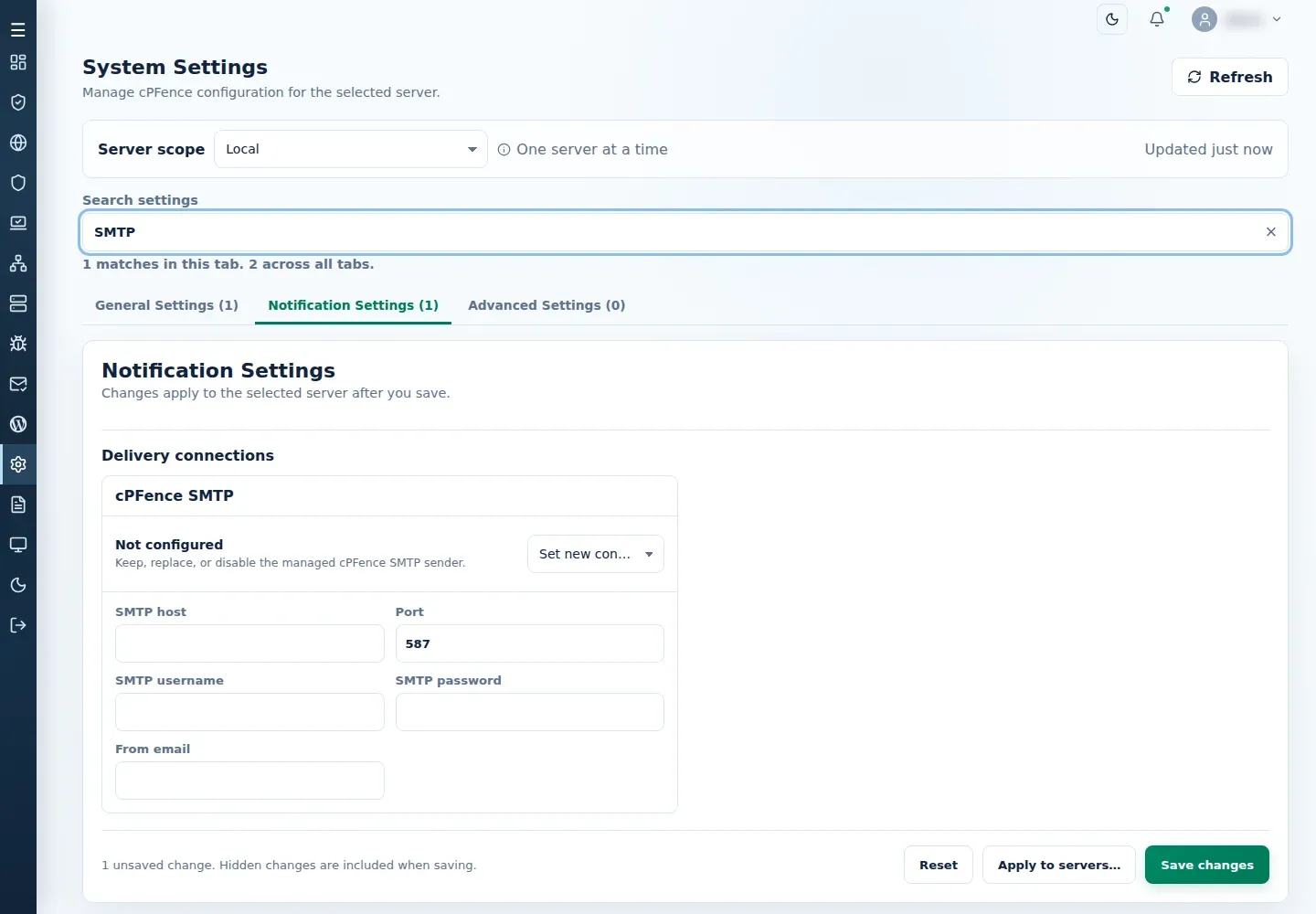Viewport: 1316px width, 914px height.
Task: Open the bug icon in the sidebar
Action: click(x=18, y=344)
